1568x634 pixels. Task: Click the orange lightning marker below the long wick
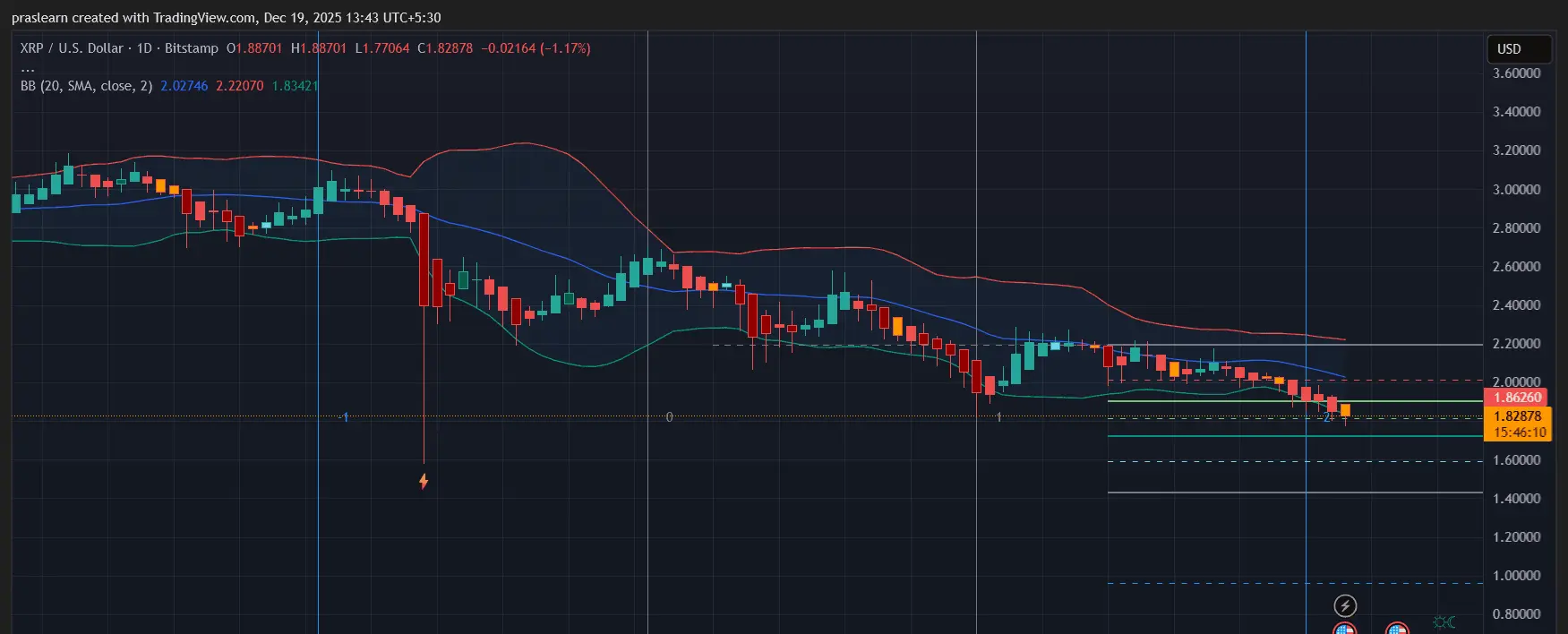pyautogui.click(x=424, y=481)
